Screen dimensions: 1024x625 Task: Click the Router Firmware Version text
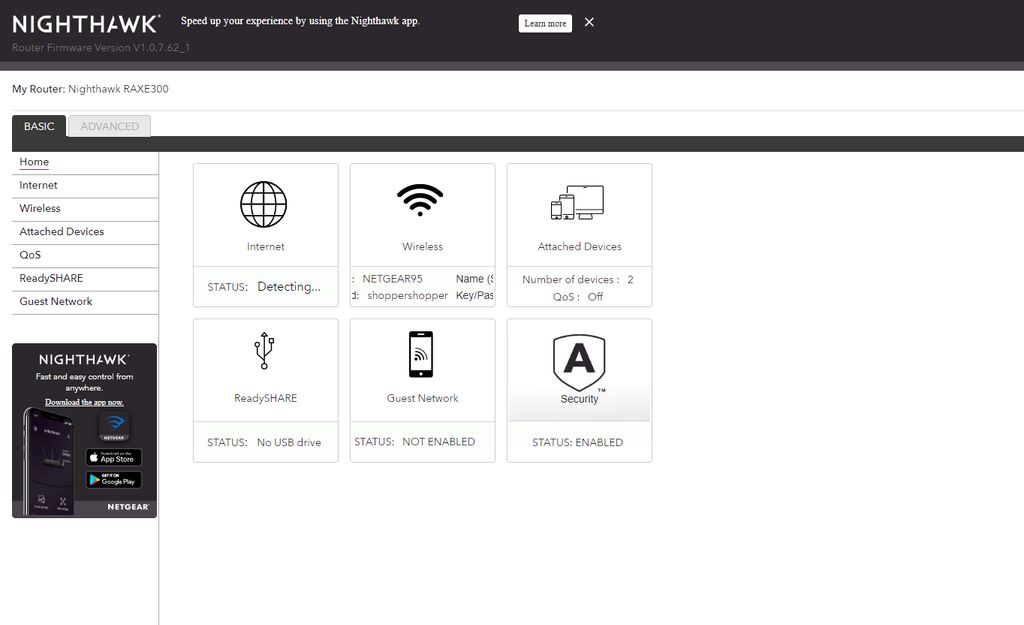click(101, 48)
